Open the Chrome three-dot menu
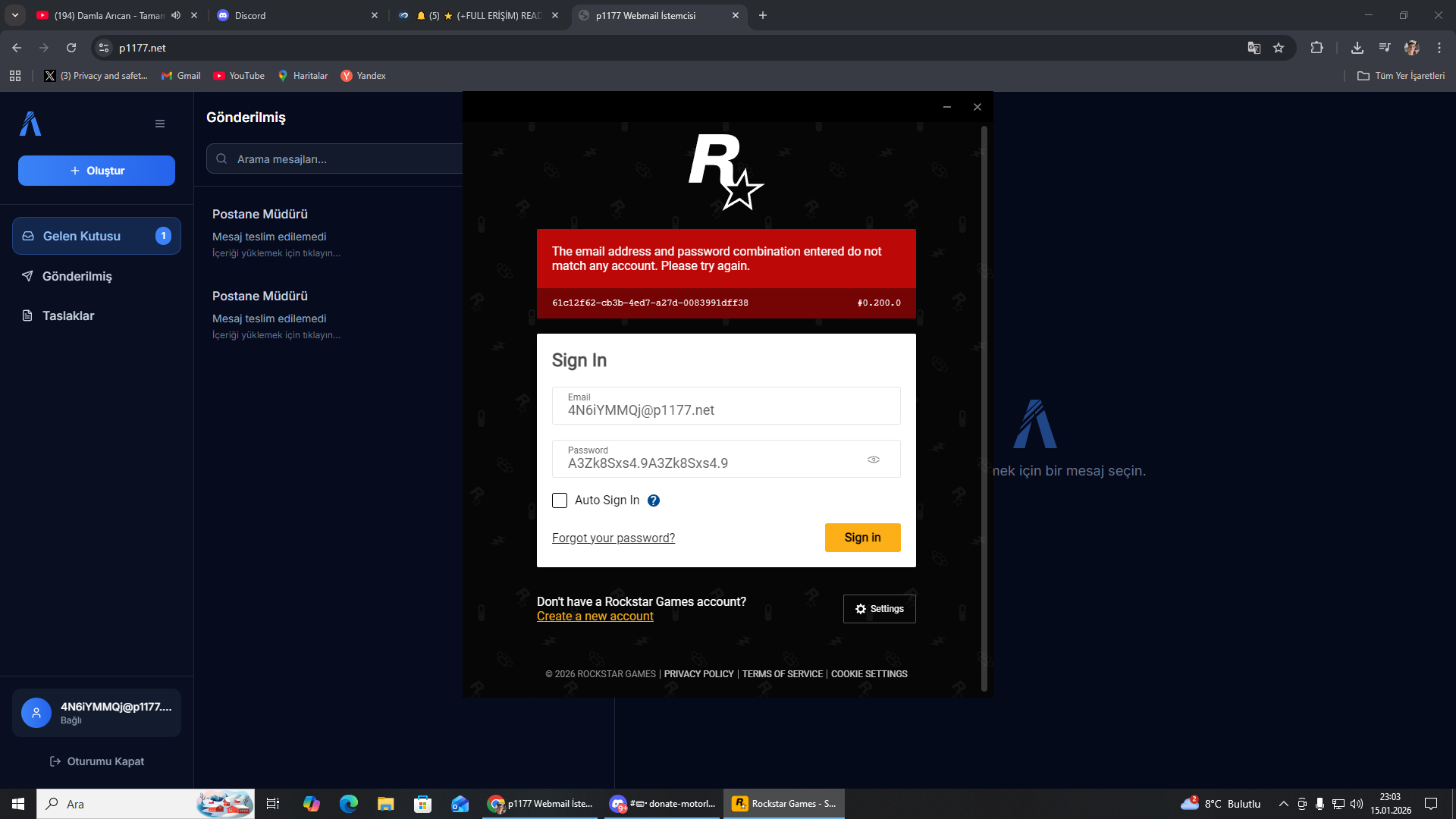The height and width of the screenshot is (819, 1456). pos(1439,48)
